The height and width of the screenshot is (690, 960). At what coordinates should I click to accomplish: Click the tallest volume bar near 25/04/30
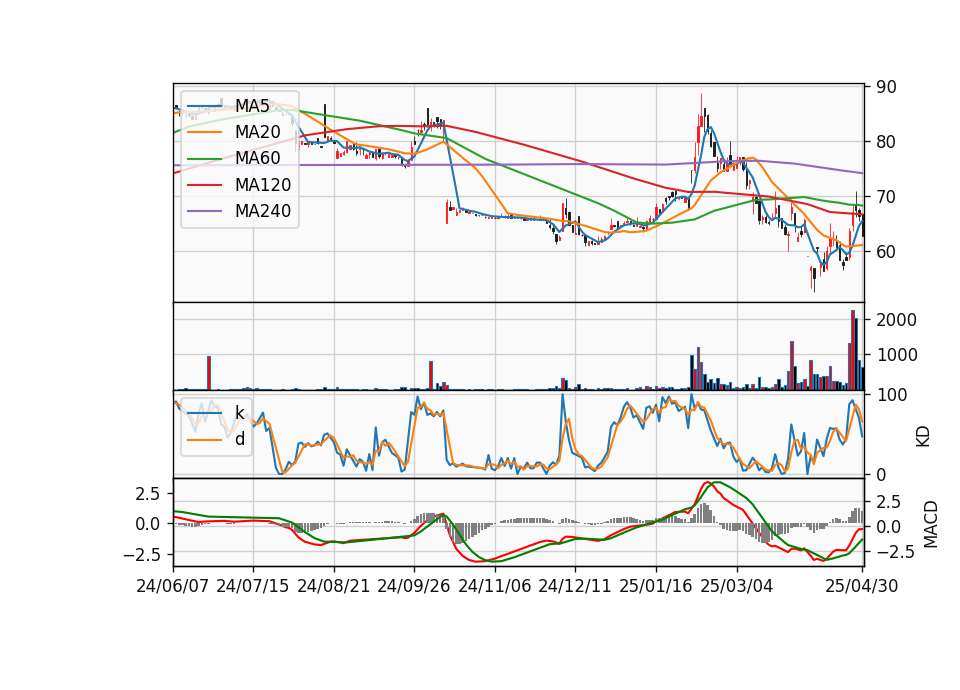point(853,350)
